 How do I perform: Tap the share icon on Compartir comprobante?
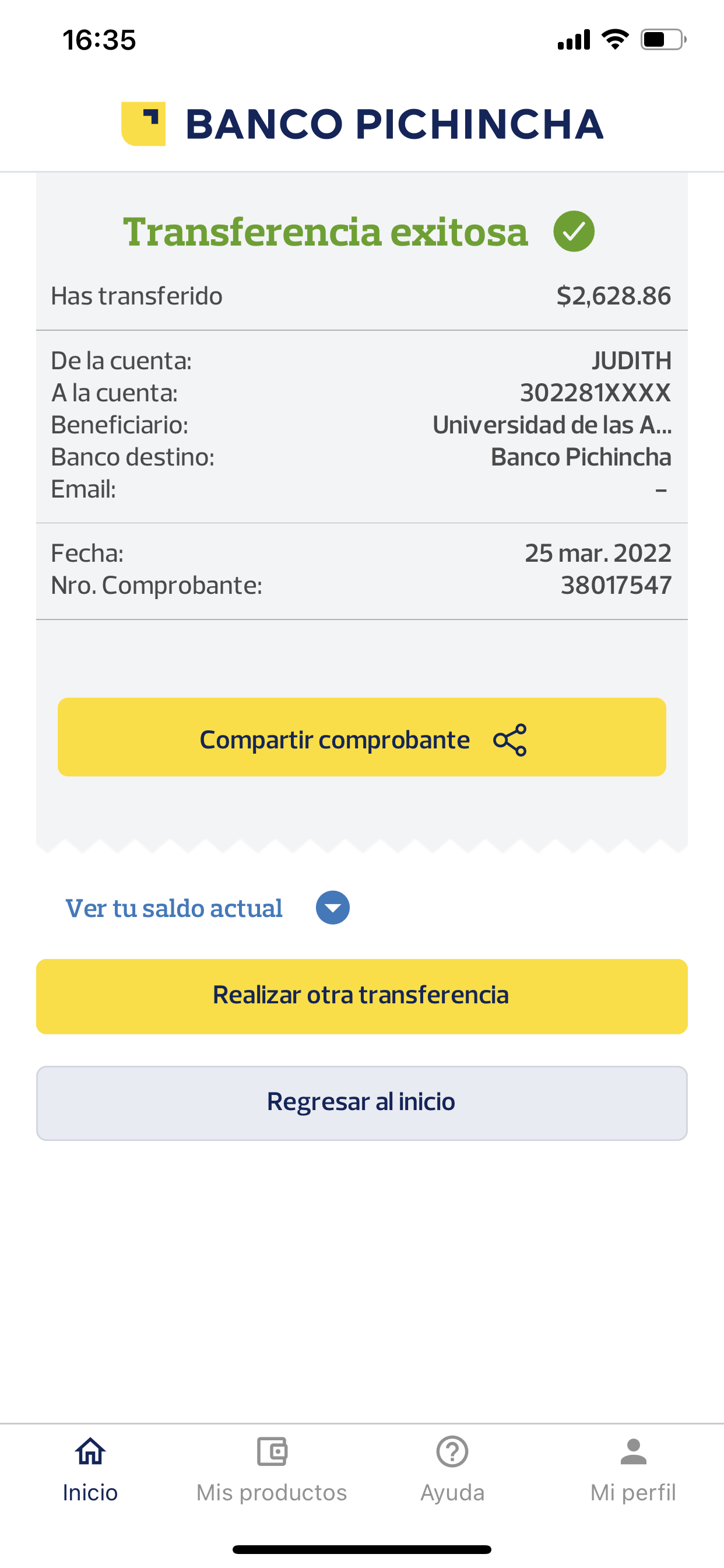pyautogui.click(x=510, y=740)
